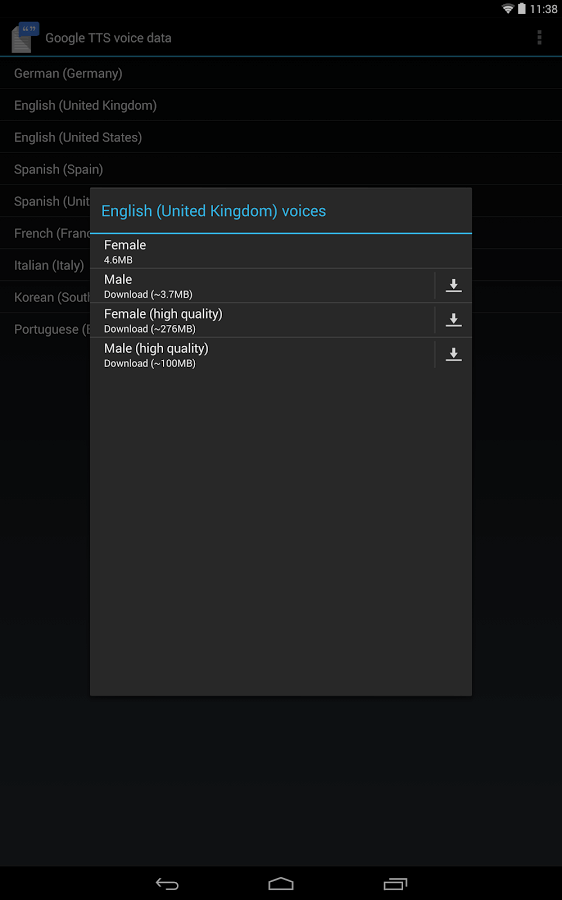Open the recent apps button
This screenshot has height=900, width=562.
395,883
